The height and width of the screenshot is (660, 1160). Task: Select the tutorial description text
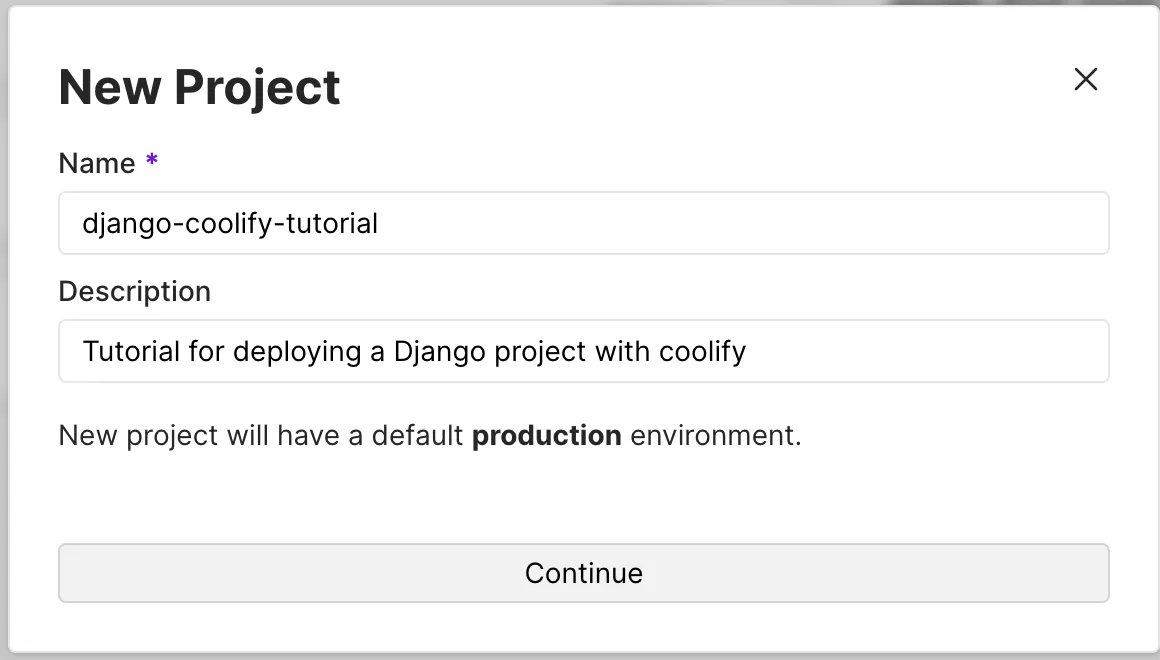tap(413, 351)
